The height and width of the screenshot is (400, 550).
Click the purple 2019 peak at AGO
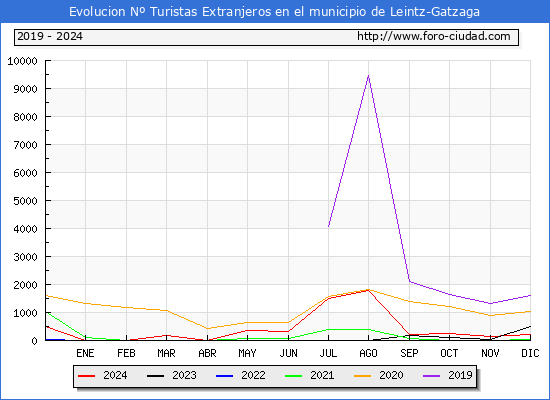[368, 76]
